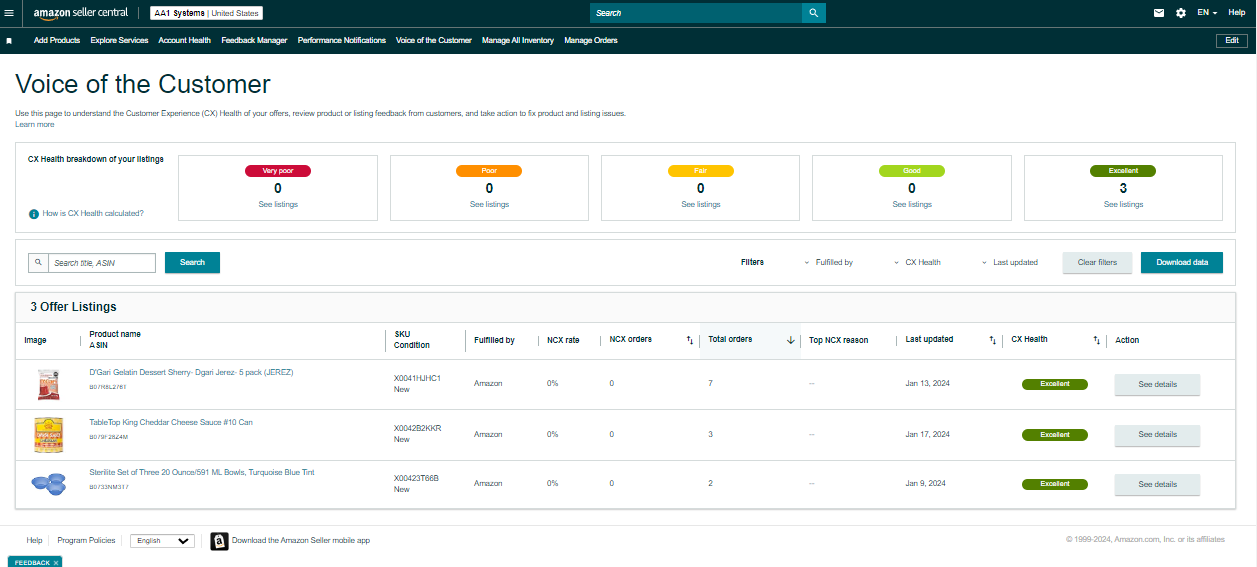
Task: Click the Help link in footer
Action: [34, 541]
